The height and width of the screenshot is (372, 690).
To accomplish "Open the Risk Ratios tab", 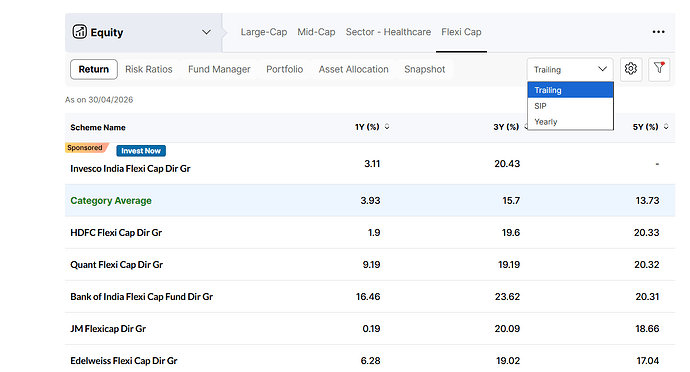I will pyautogui.click(x=149, y=69).
